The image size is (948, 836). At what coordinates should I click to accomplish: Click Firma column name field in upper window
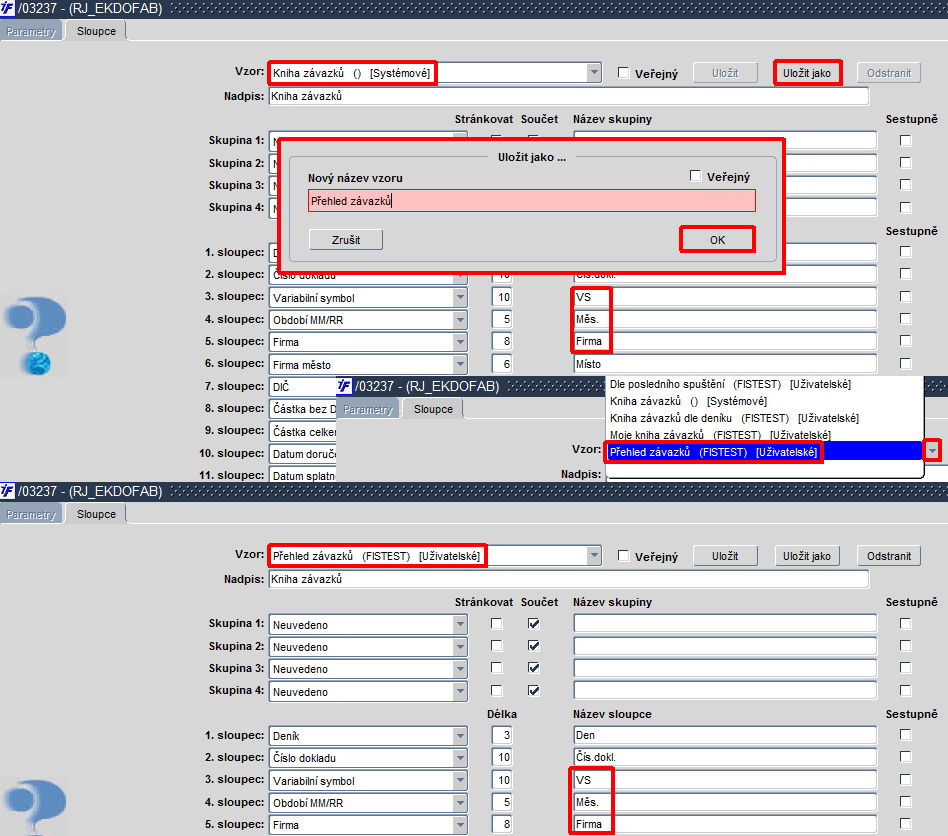pos(725,342)
